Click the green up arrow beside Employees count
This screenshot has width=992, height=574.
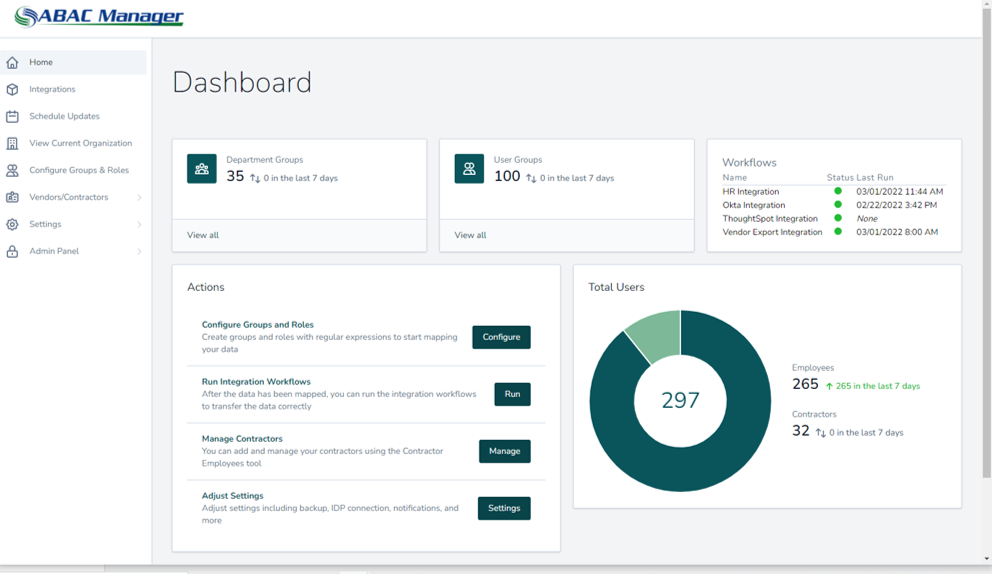pos(829,386)
